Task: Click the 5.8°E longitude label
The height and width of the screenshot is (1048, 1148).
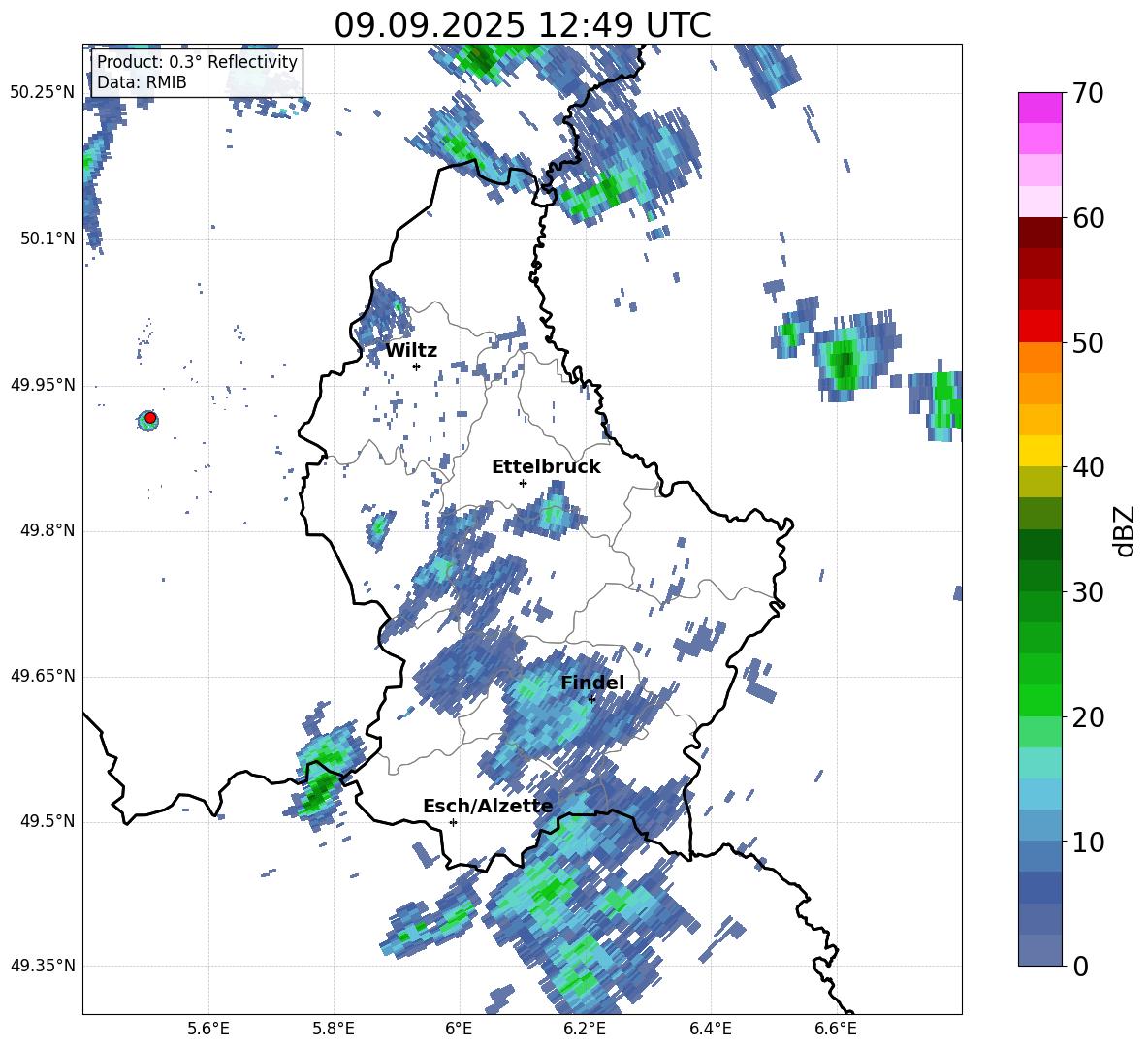Action: pos(334,1030)
